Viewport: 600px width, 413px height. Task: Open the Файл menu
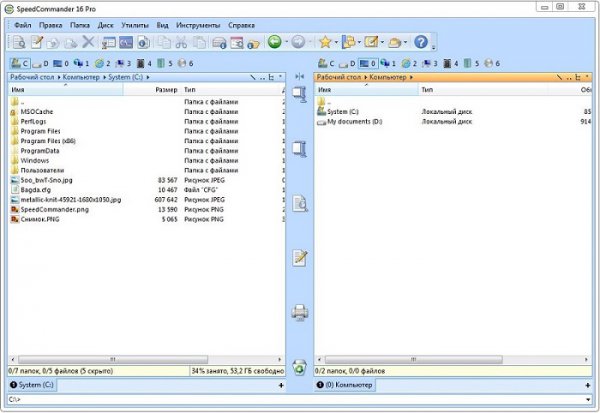[23, 25]
